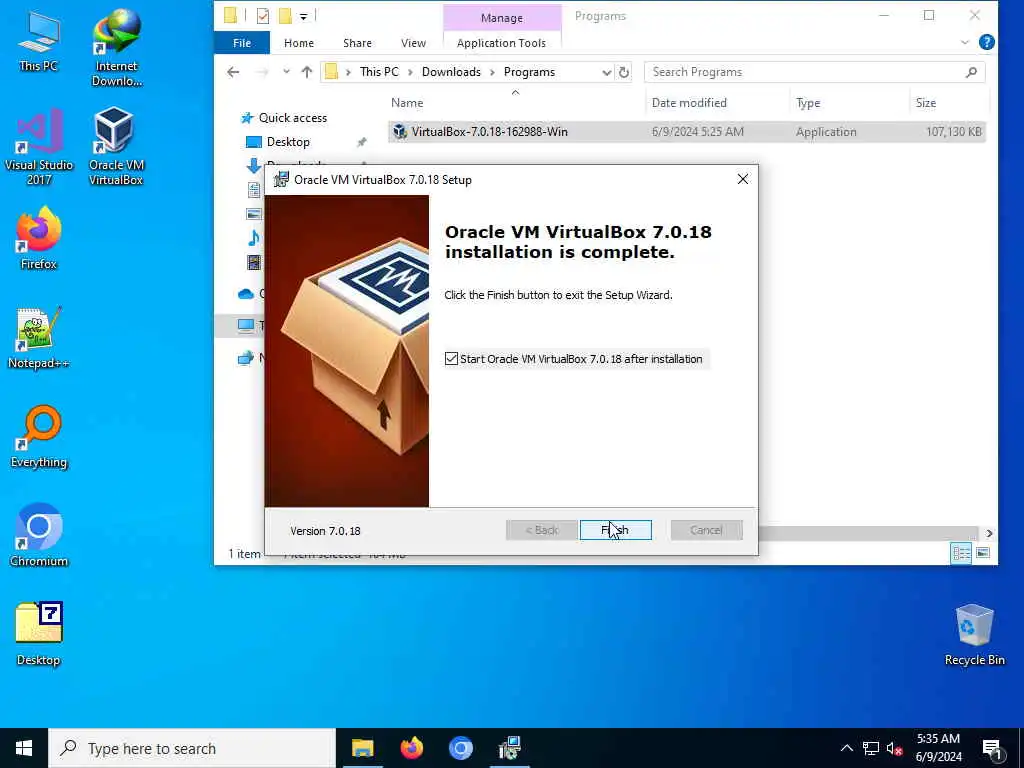Click the Manage contextual tab
The height and width of the screenshot is (768, 1024).
coord(502,18)
